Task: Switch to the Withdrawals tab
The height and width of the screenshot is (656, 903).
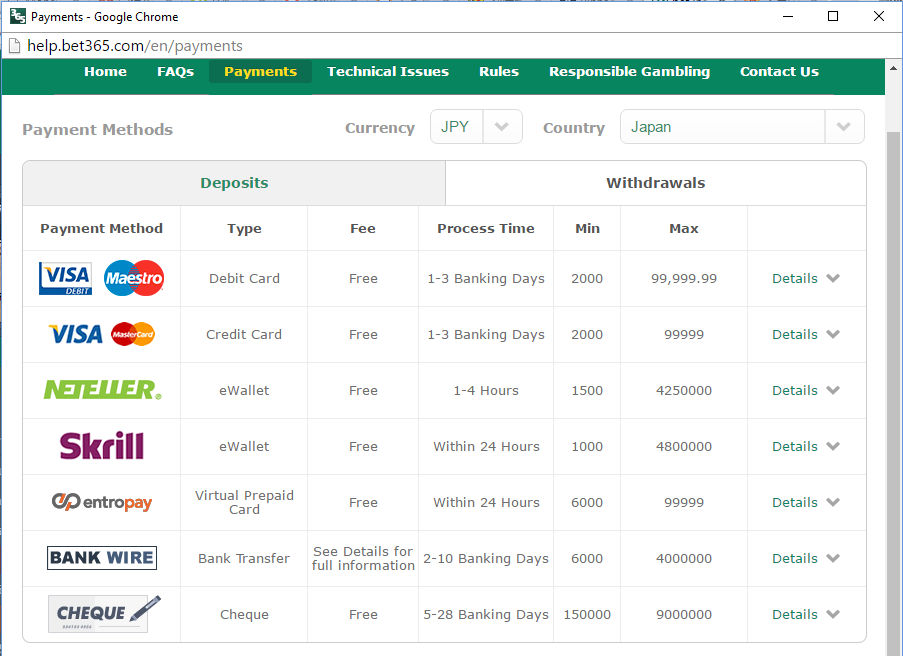Action: [x=655, y=183]
